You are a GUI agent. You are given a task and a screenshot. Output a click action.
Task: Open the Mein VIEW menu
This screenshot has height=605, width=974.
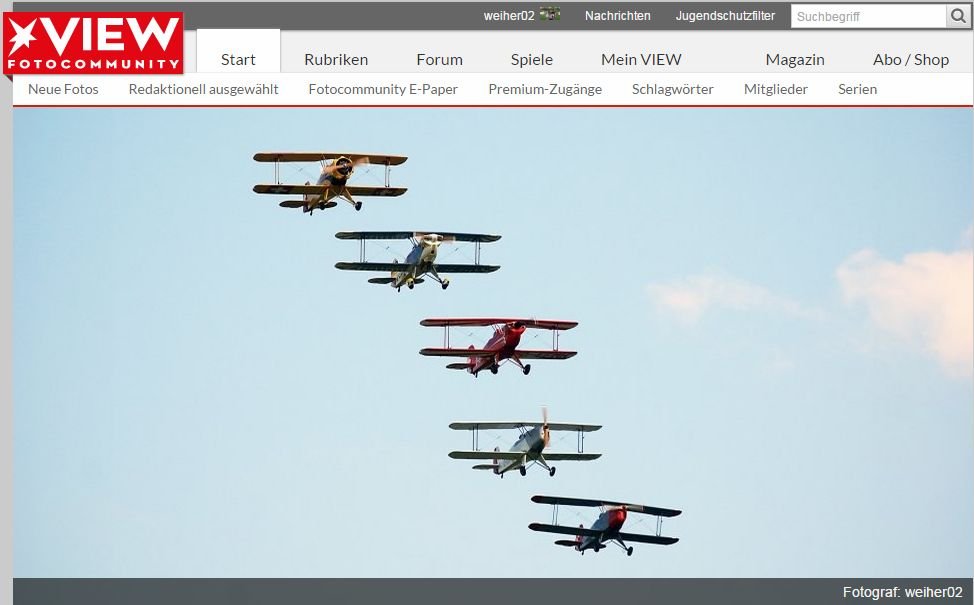coord(640,59)
